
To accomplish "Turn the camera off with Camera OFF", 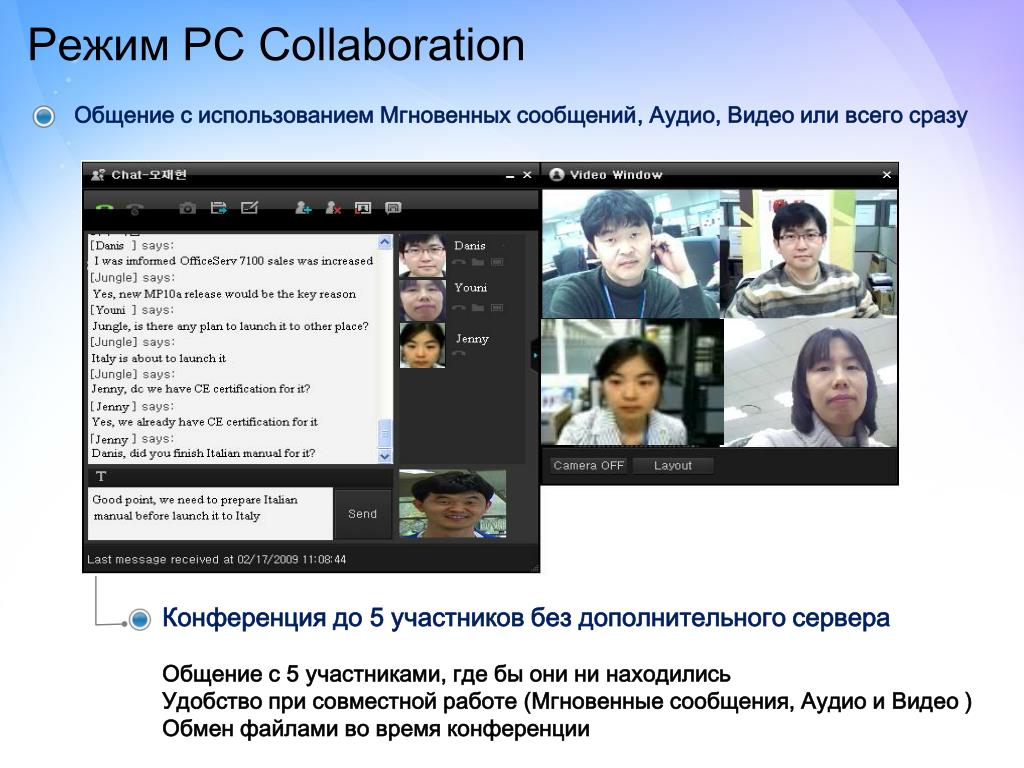I will 588,466.
